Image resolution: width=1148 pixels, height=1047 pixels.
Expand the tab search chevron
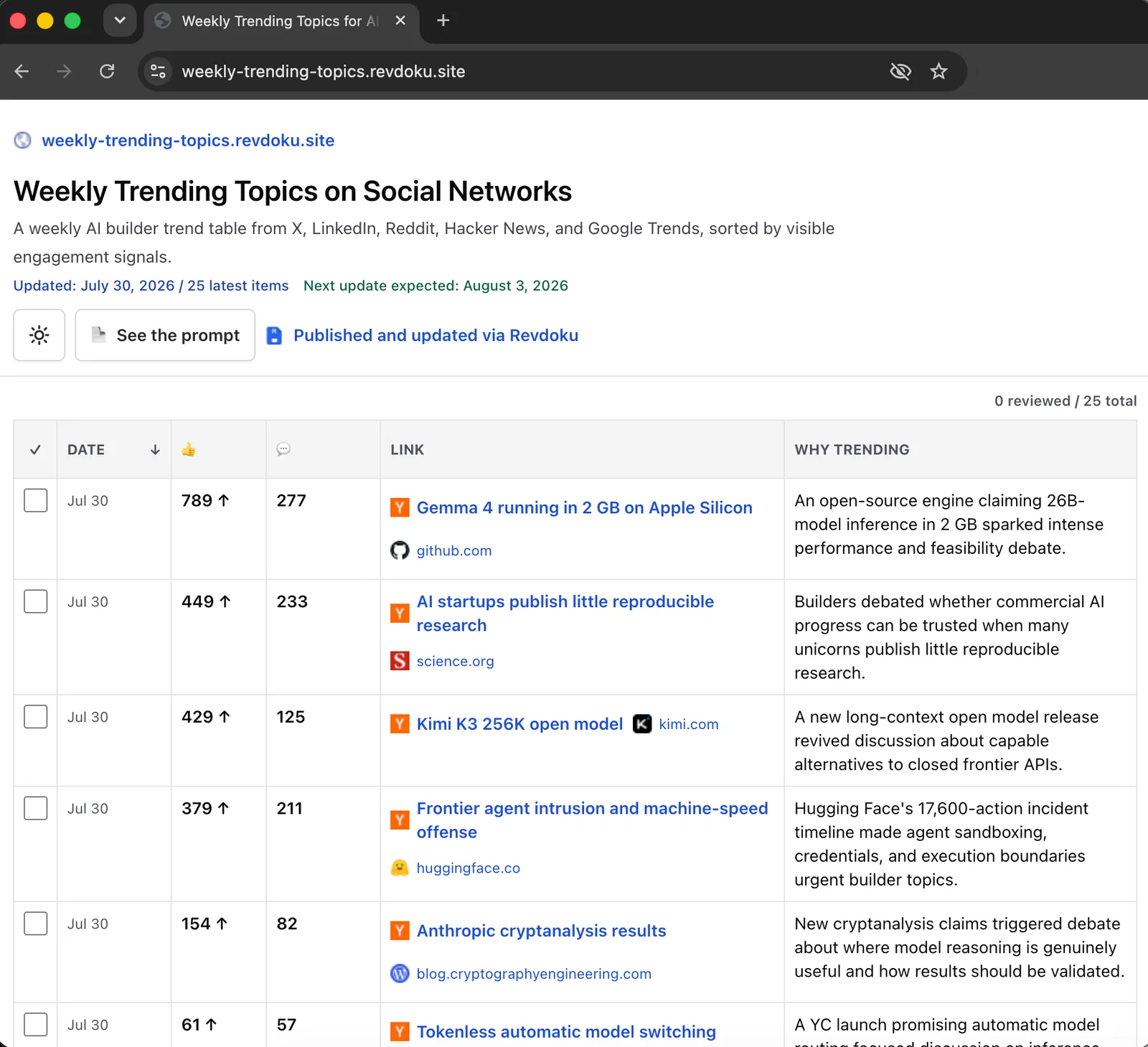[120, 20]
